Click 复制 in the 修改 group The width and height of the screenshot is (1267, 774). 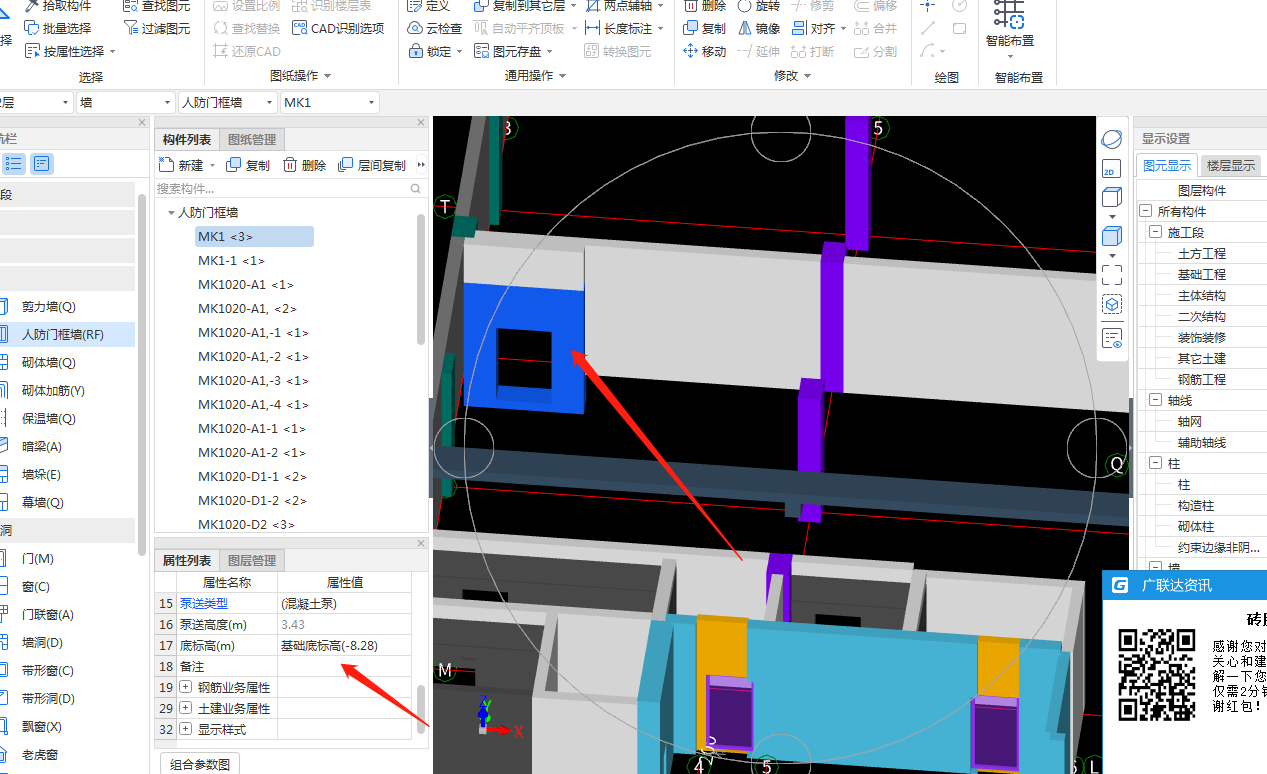(x=704, y=28)
